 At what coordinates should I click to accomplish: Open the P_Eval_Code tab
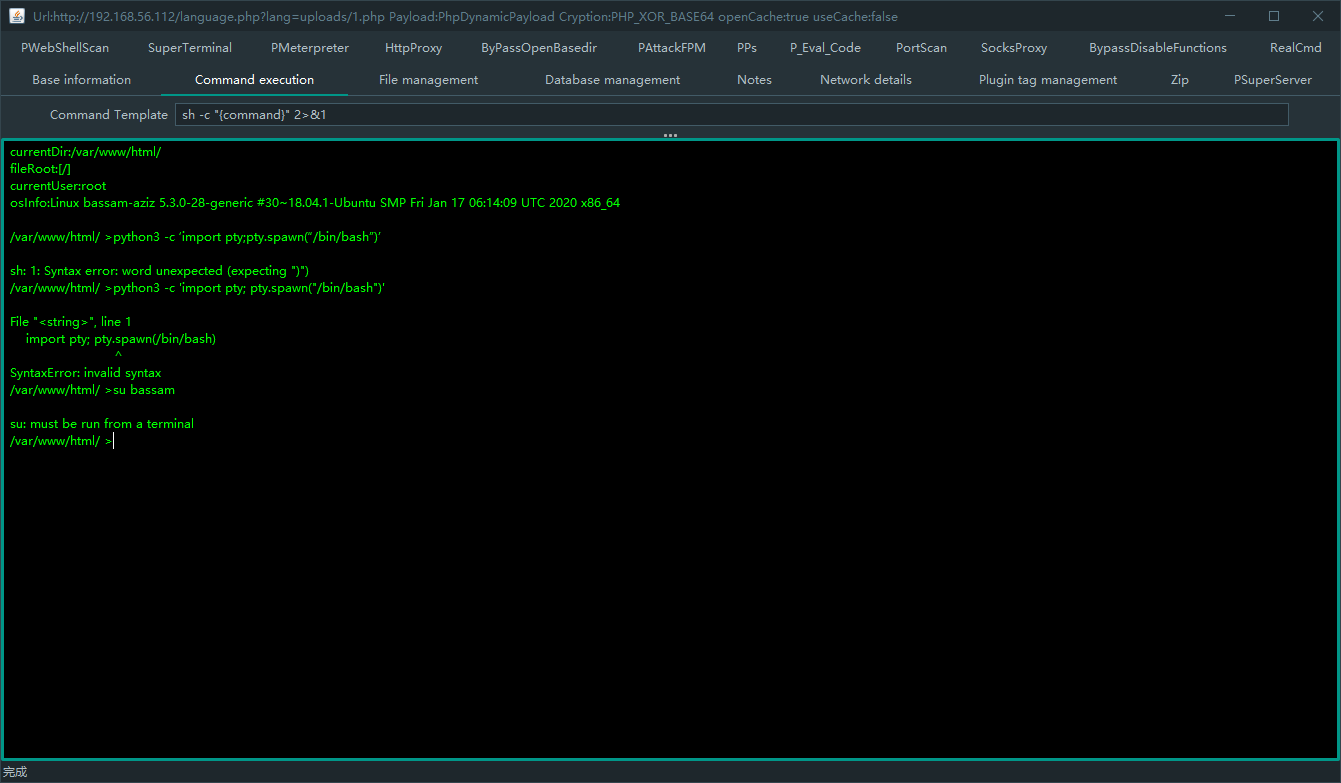click(x=825, y=47)
